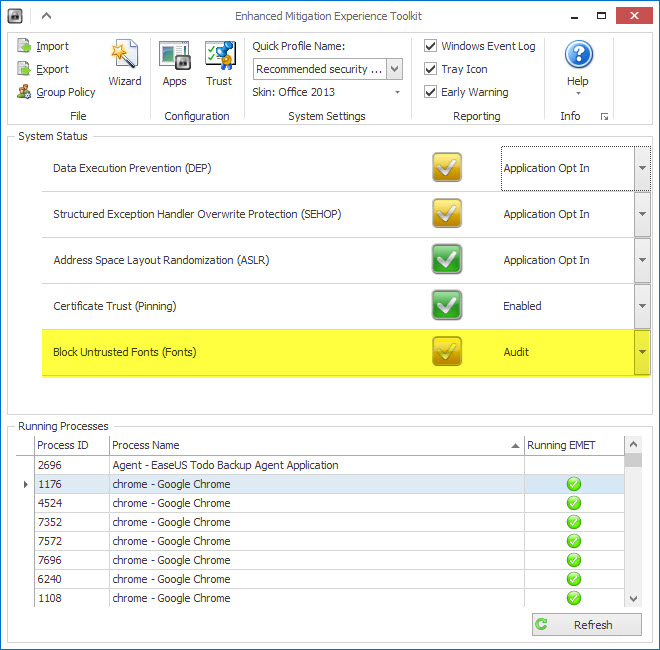
Task: Click the Block Untrusted Fonts (Fonts) label
Action: coord(125,352)
